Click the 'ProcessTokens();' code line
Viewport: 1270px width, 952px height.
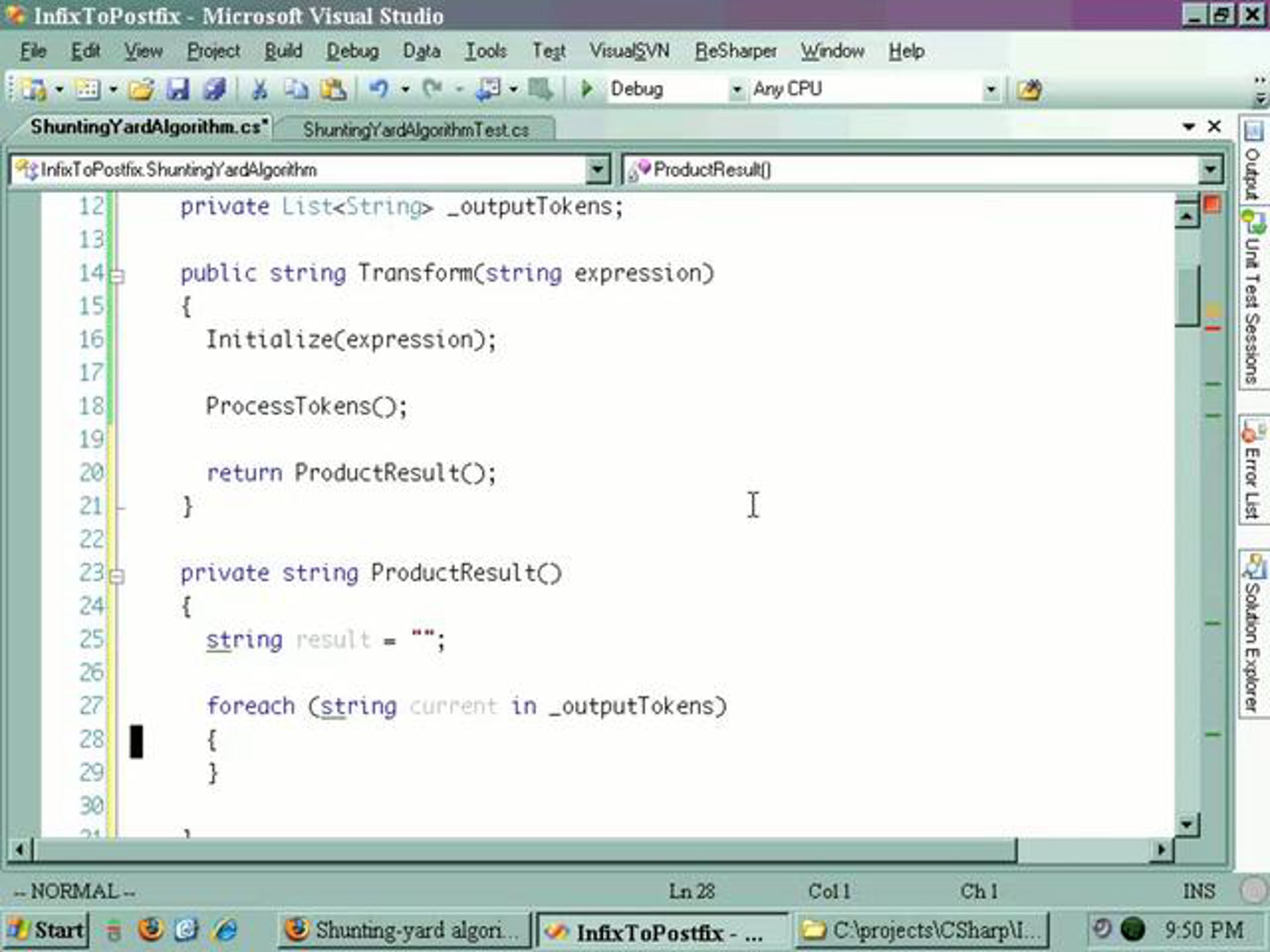click(306, 406)
